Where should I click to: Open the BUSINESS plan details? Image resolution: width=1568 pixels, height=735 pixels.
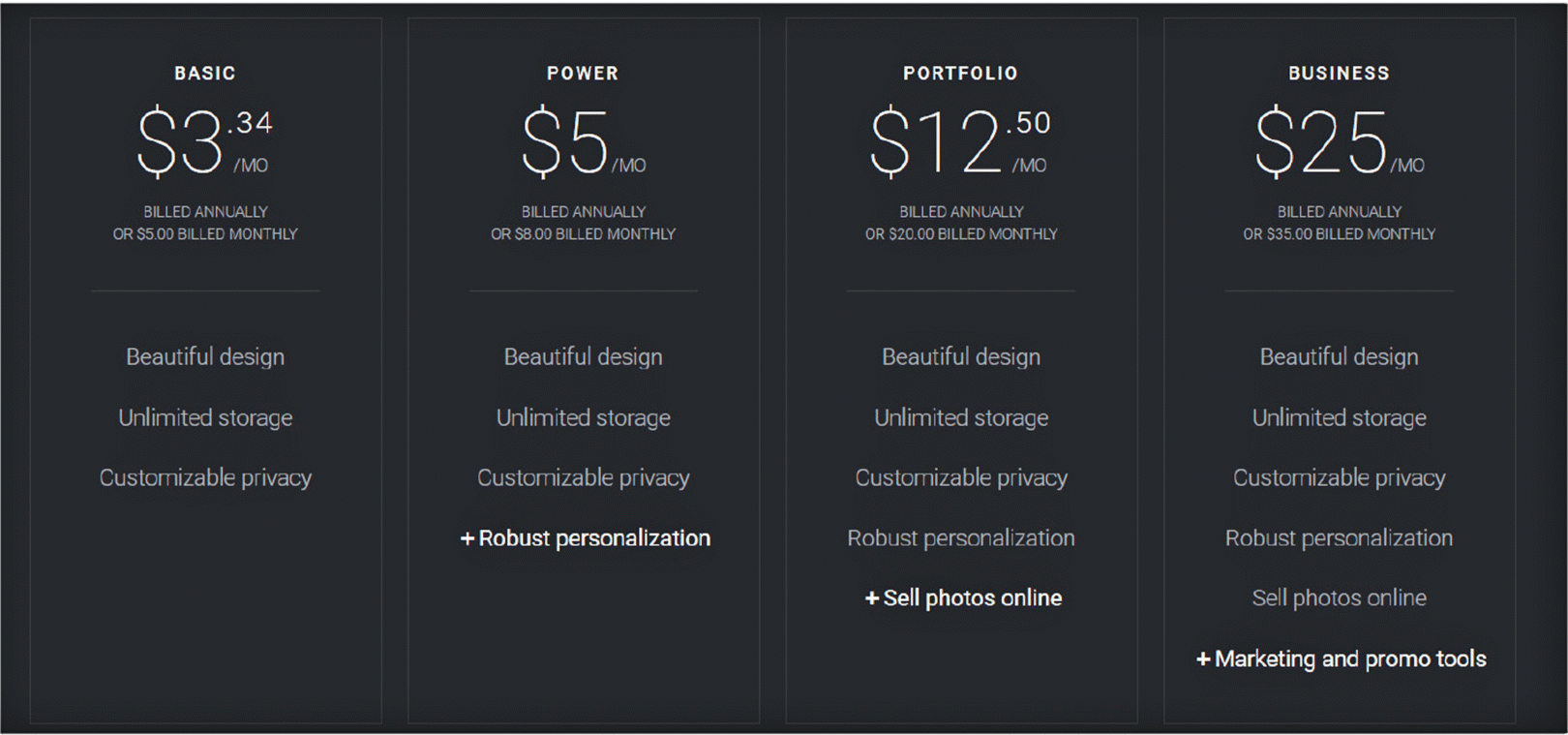pos(1339,72)
